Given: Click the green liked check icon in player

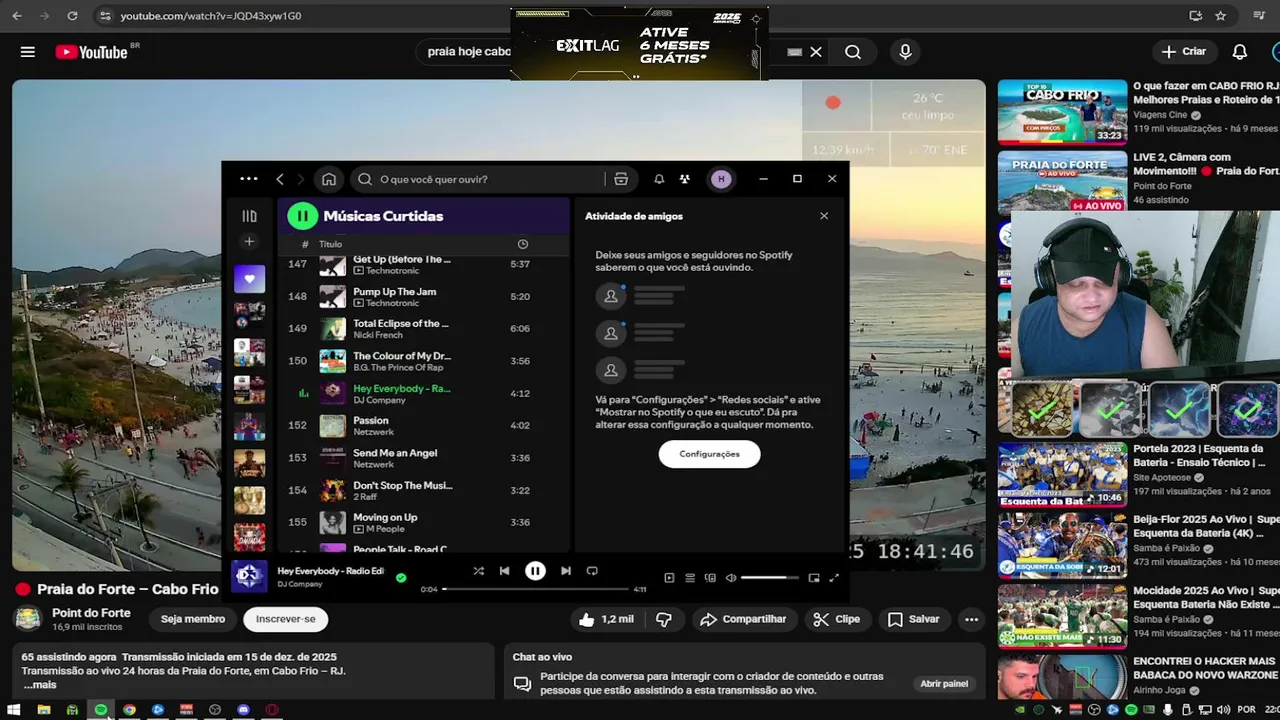Looking at the screenshot, I should 401,578.
